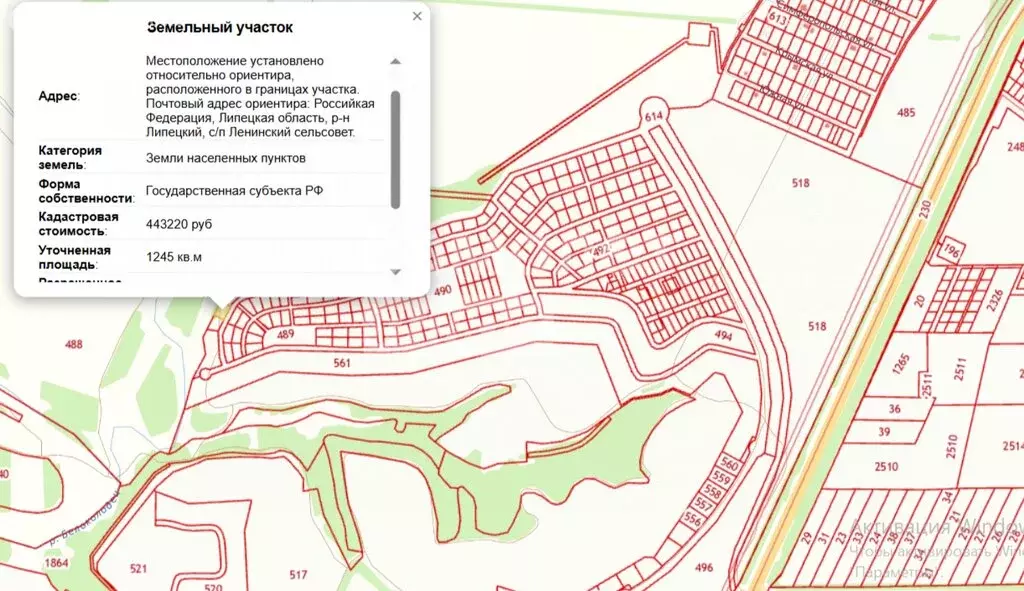
Task: Select parcel labeled 521
Action: (x=138, y=569)
